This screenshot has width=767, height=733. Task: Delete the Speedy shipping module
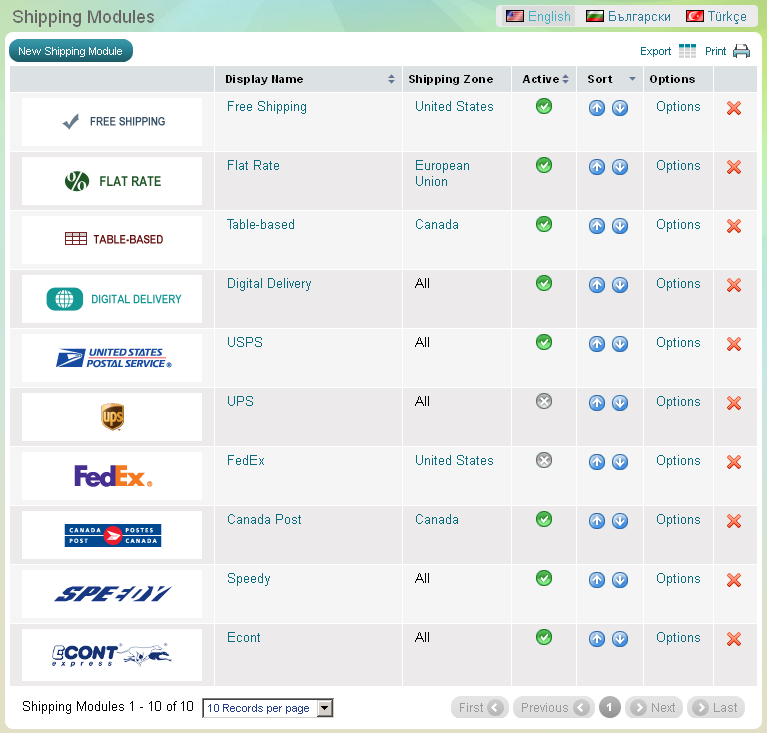tap(734, 580)
